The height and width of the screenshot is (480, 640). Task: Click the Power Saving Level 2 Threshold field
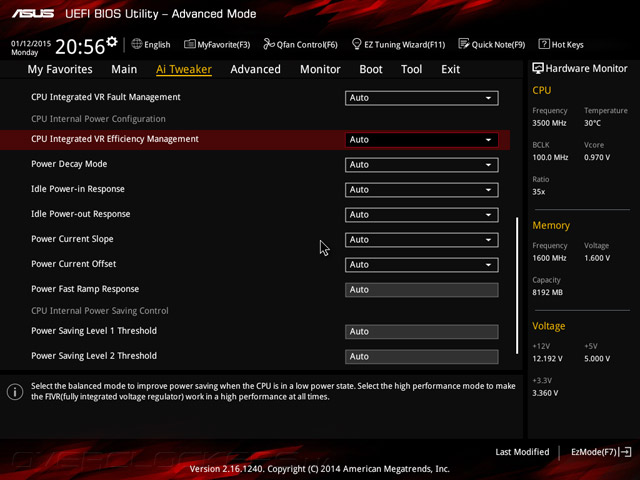point(422,356)
